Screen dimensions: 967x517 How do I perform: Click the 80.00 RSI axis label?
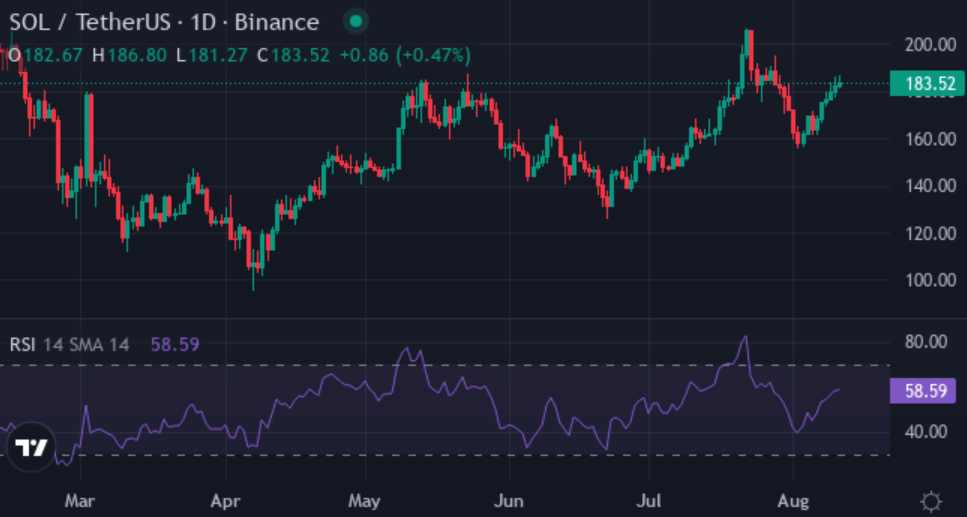925,342
